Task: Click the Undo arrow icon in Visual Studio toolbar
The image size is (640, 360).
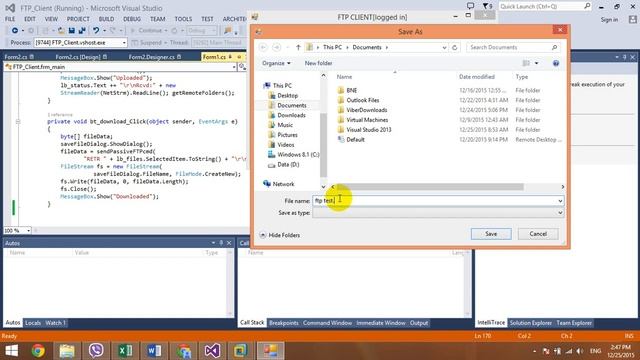Action: point(96,31)
